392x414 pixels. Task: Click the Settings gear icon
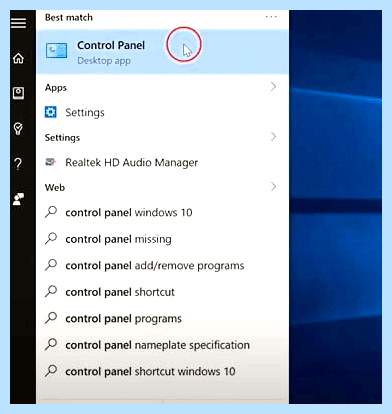(x=51, y=112)
